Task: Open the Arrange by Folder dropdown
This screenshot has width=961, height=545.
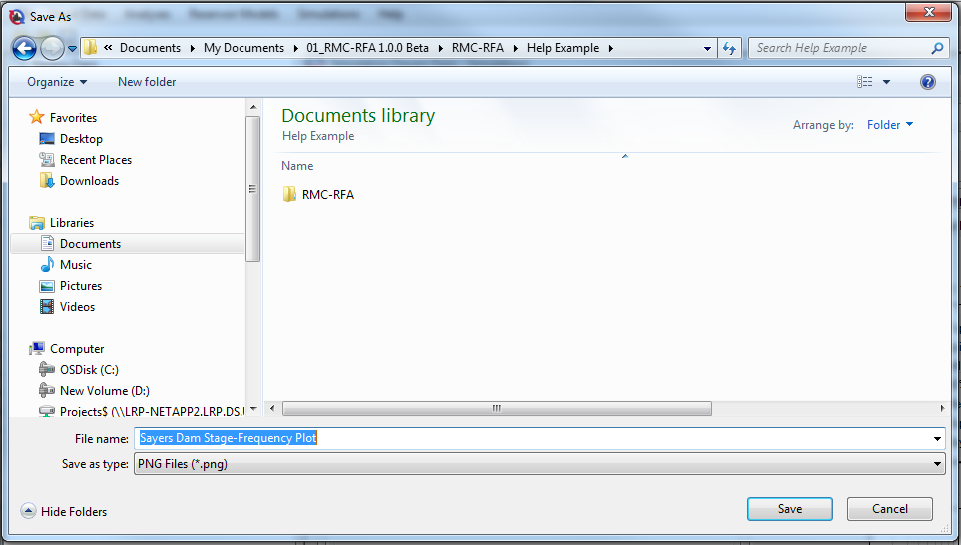Action: point(890,124)
